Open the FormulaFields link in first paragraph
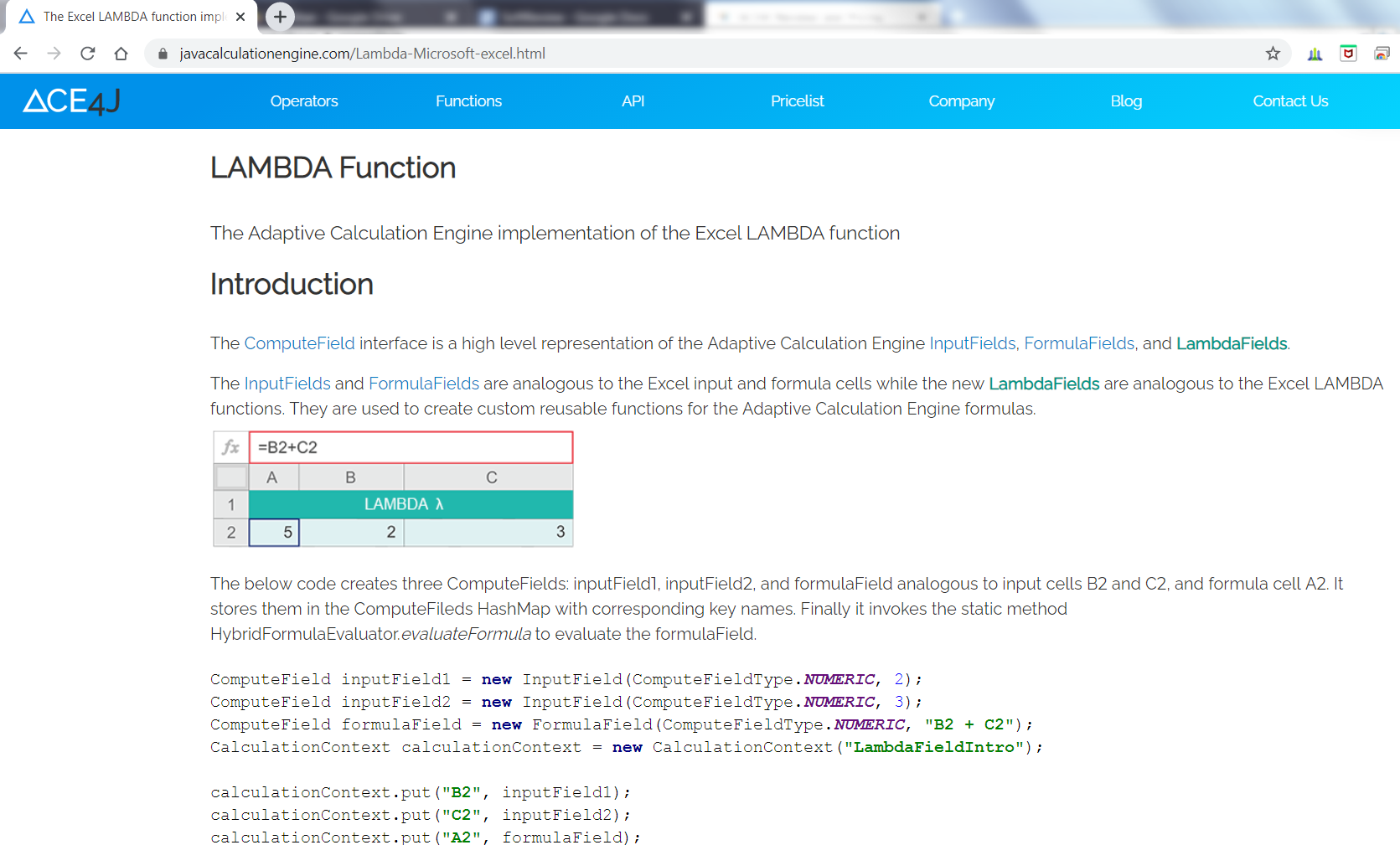1400x845 pixels. pyautogui.click(x=1078, y=343)
